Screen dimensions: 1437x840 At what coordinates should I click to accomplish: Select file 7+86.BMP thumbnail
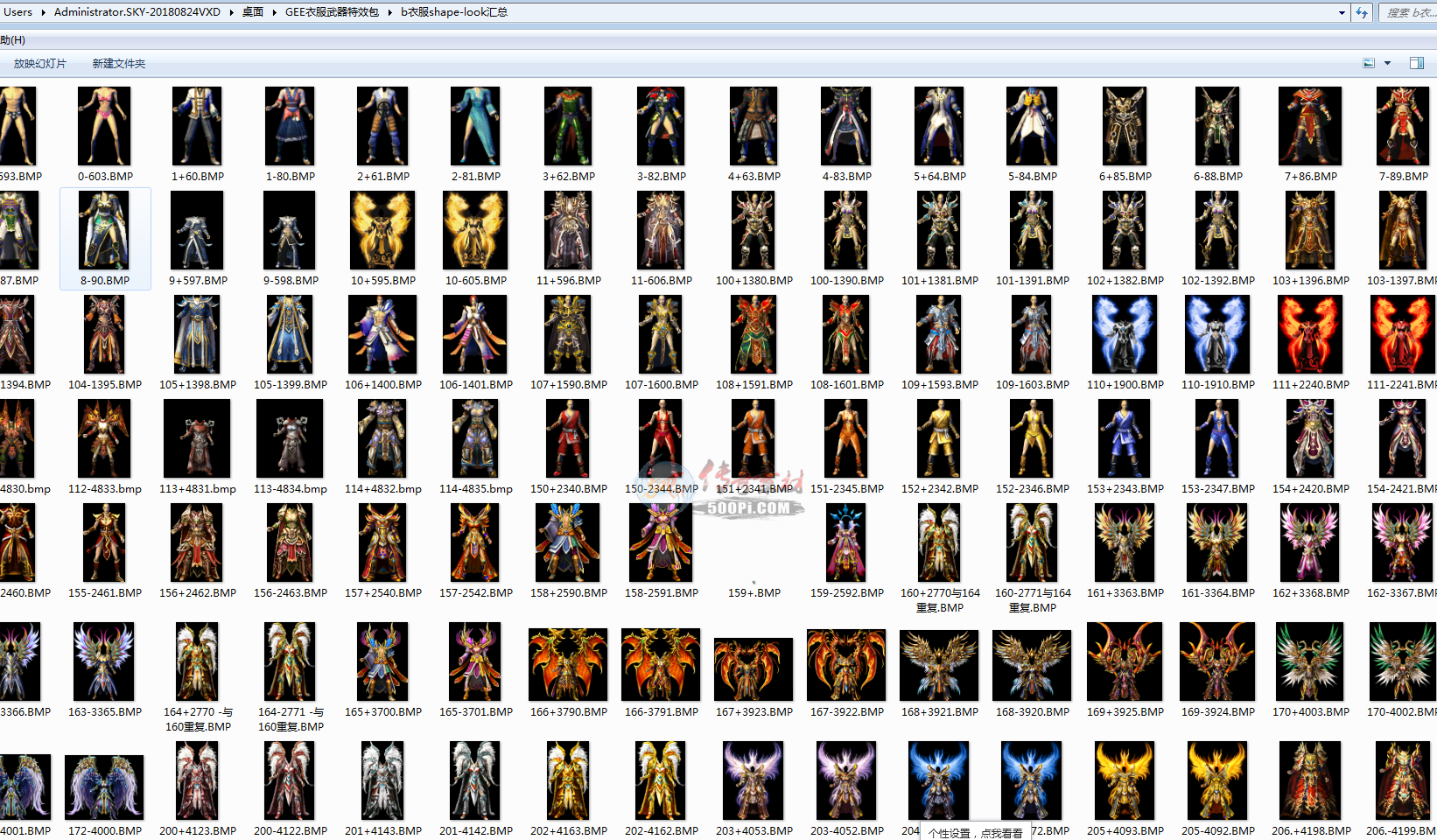pos(1310,126)
